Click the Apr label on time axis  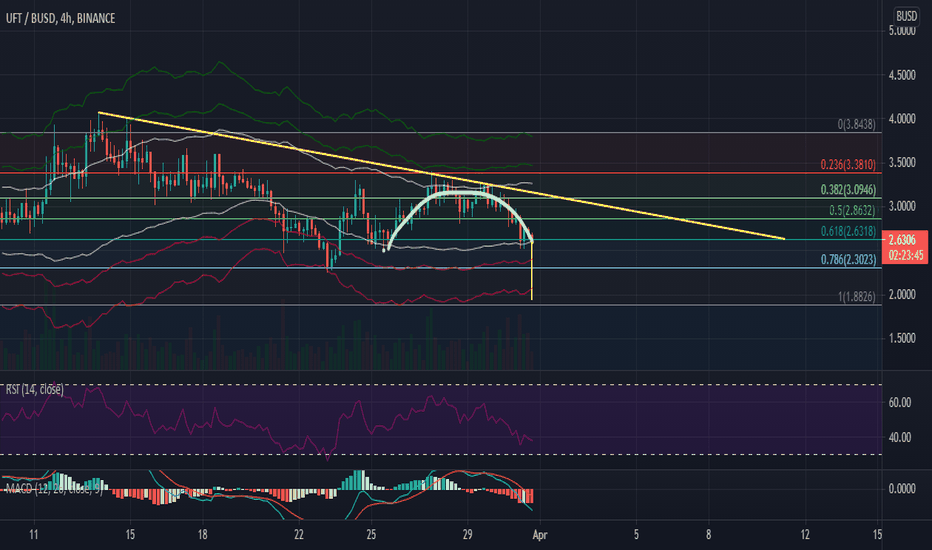[540, 535]
